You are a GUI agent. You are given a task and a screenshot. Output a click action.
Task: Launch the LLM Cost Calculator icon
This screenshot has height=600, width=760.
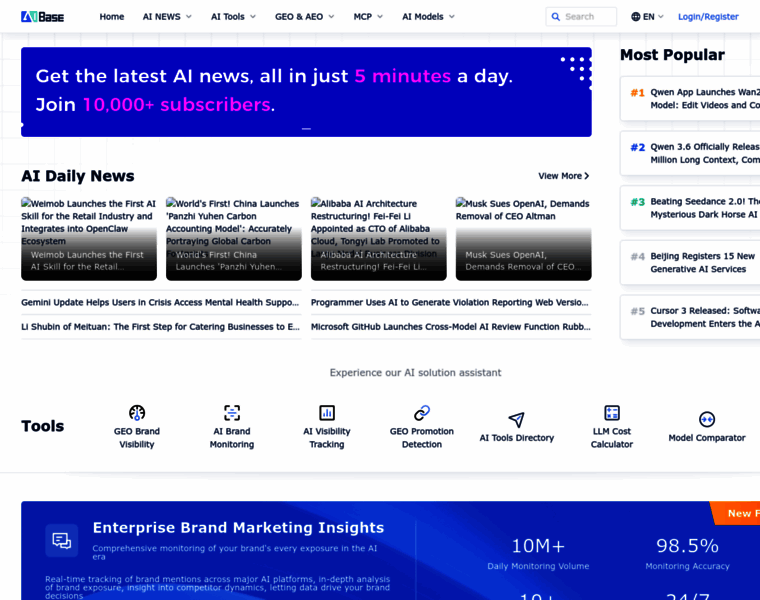(x=612, y=413)
